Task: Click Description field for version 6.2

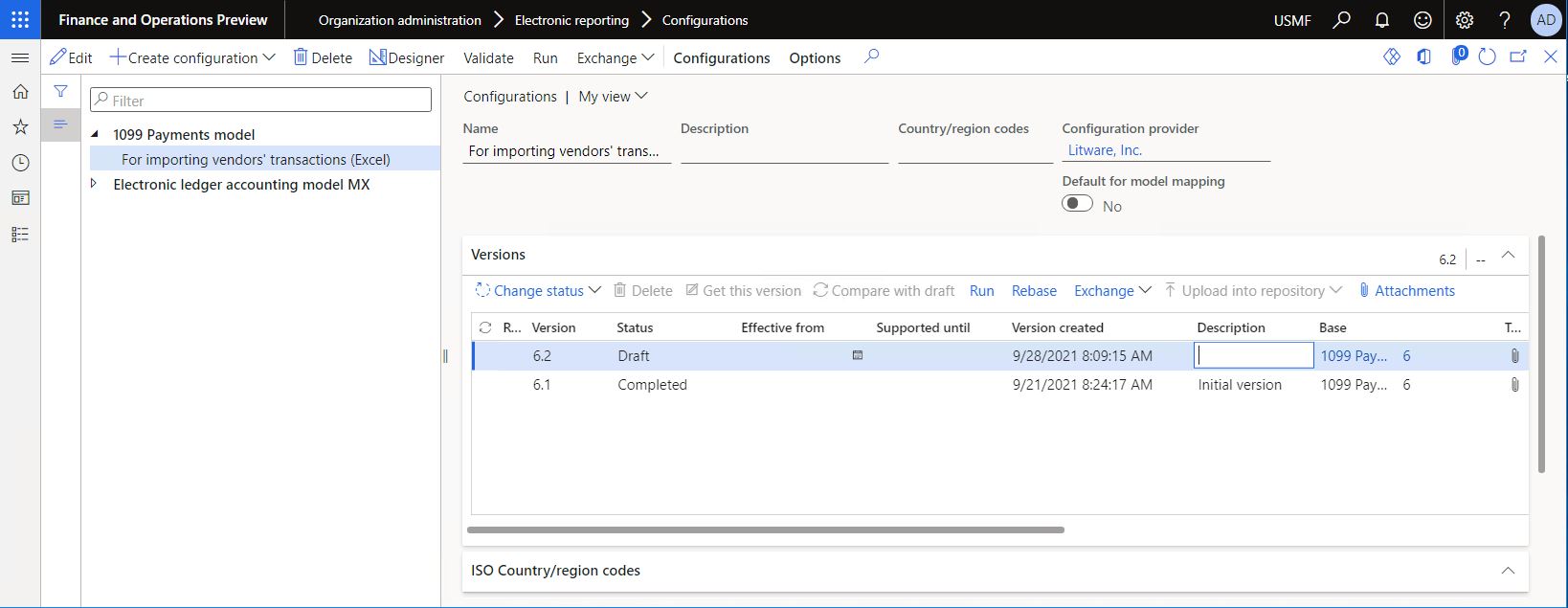Action: (x=1254, y=355)
